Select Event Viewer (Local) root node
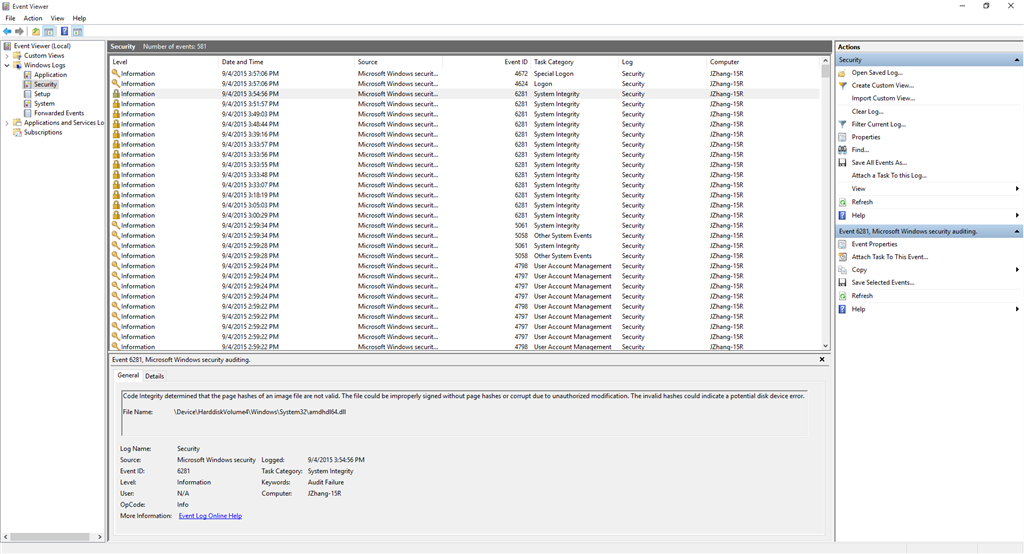This screenshot has height=554, width=1024. click(42, 46)
